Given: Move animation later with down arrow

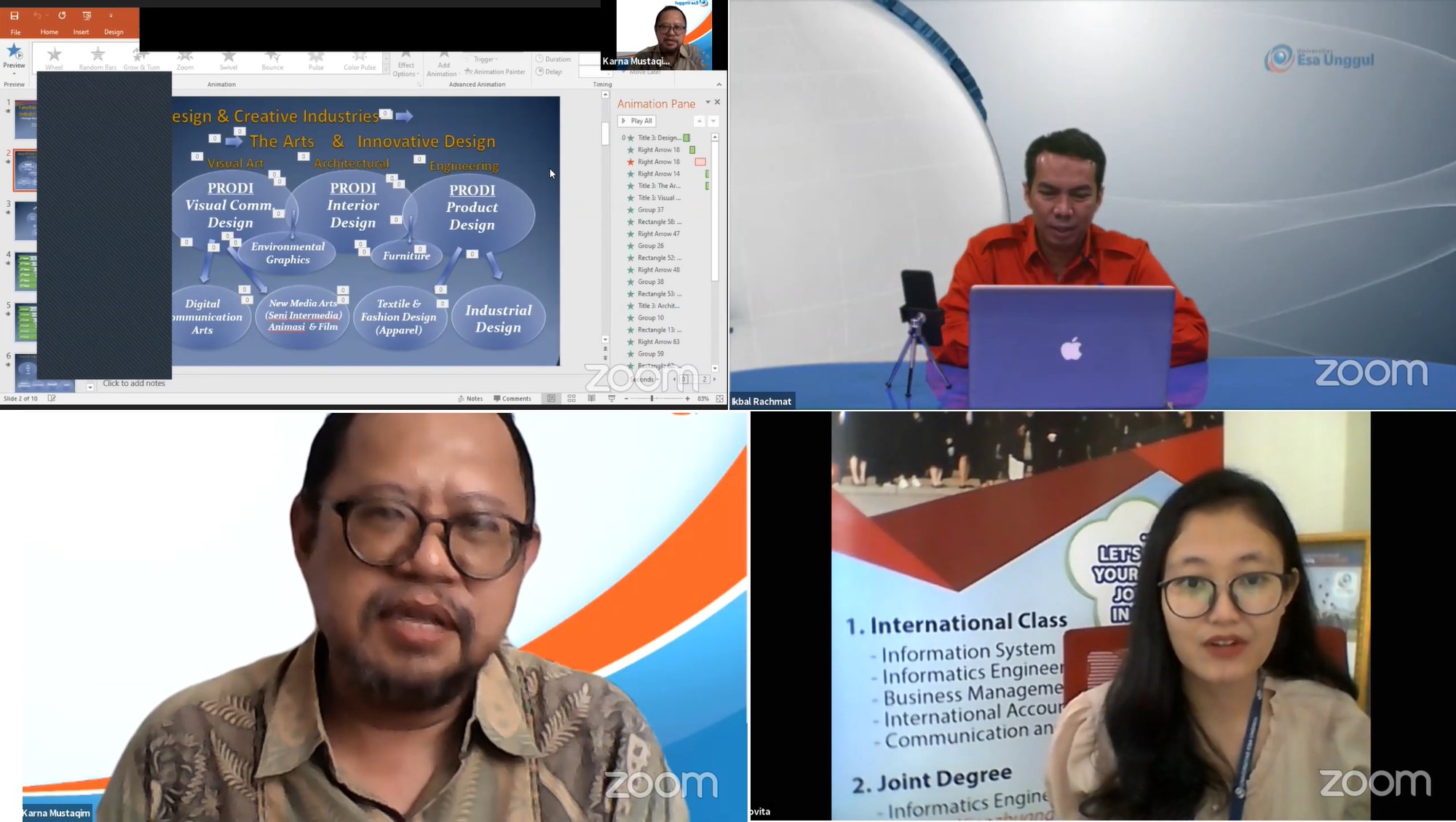Looking at the screenshot, I should [x=713, y=121].
